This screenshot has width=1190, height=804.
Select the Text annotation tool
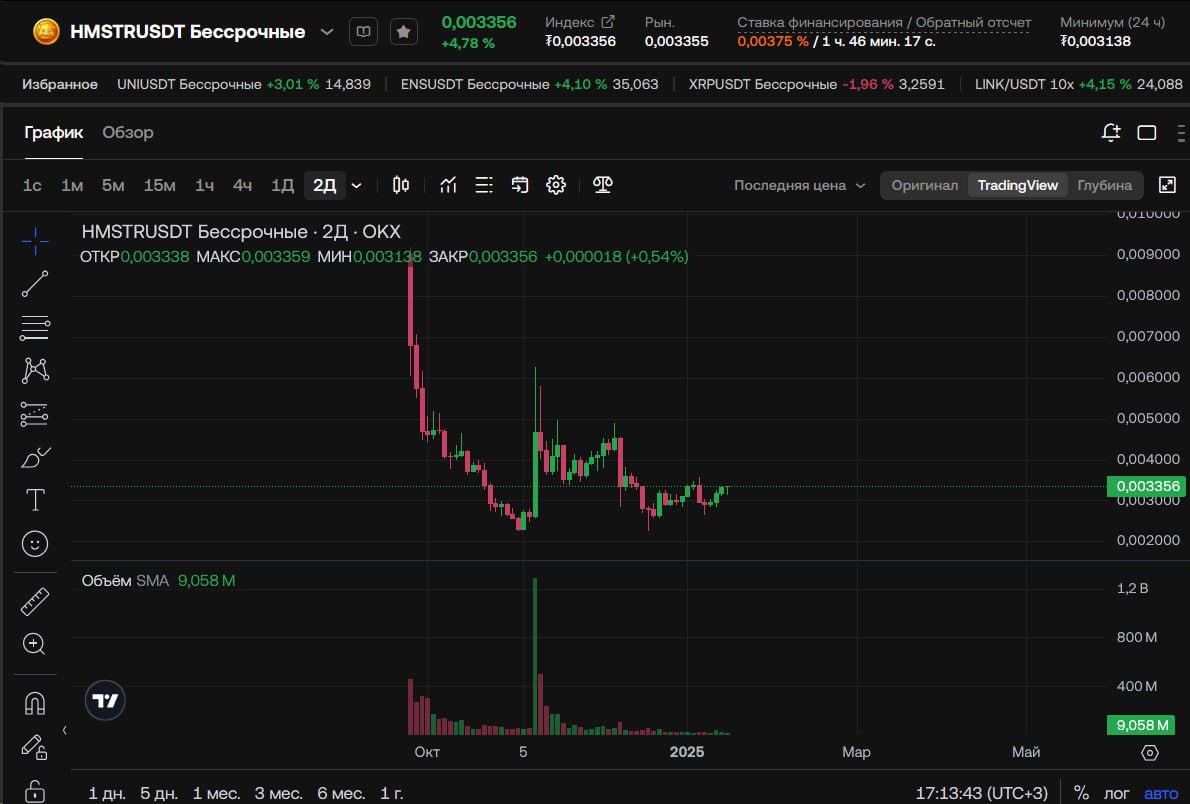click(35, 500)
